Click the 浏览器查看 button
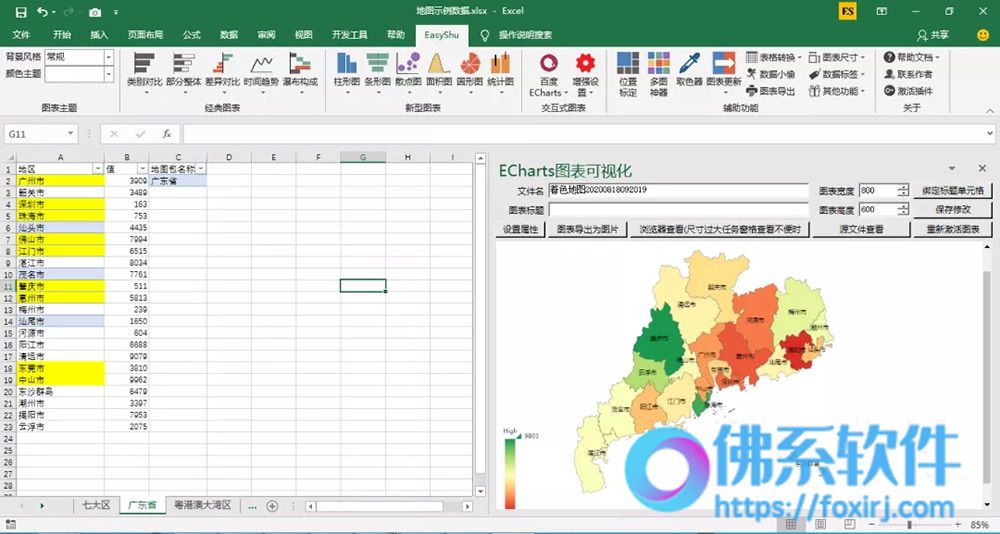The height and width of the screenshot is (534, 1000). click(719, 230)
